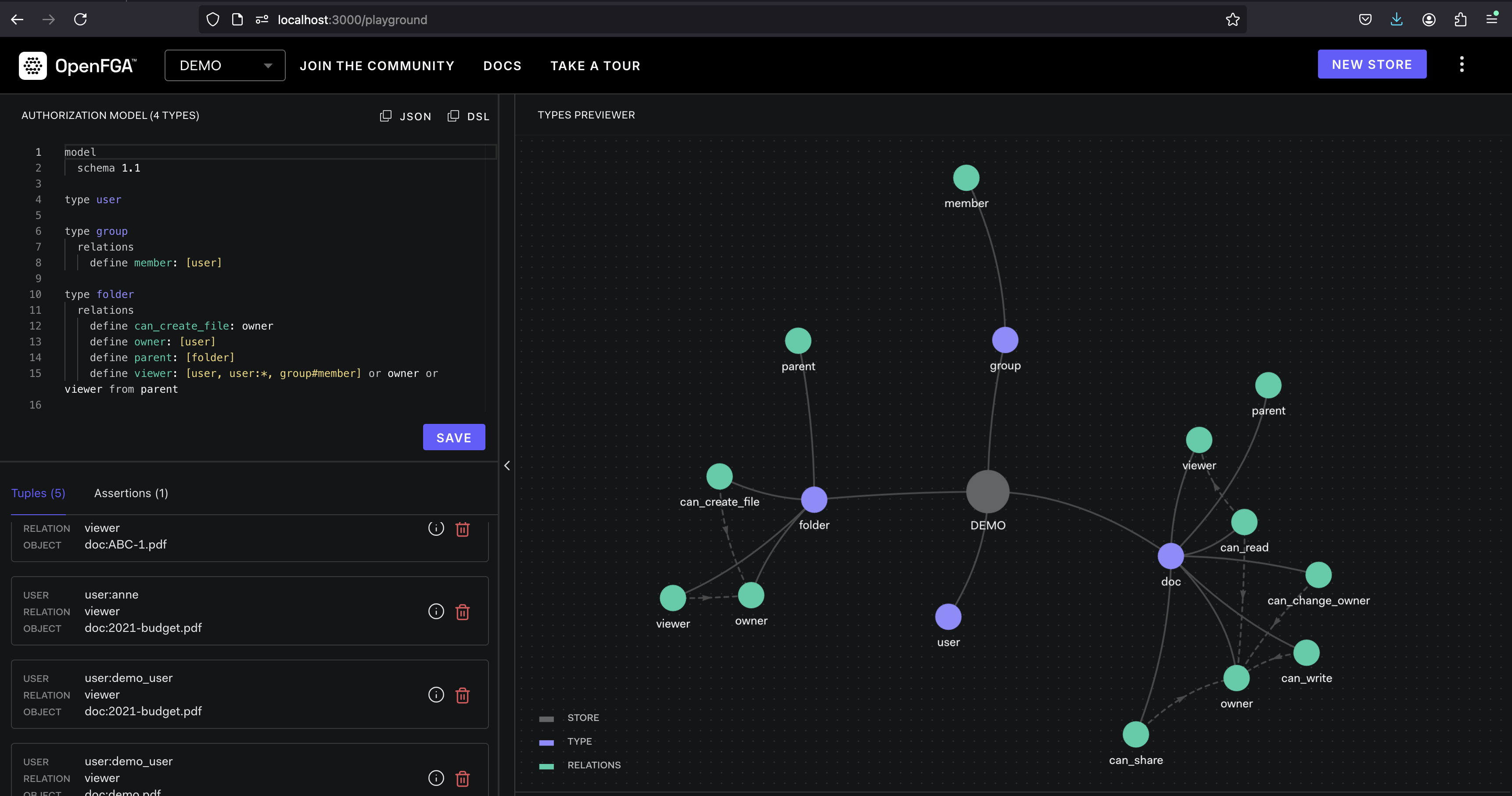This screenshot has height=796, width=1512.
Task: Click the DOCS menu item
Action: tap(502, 65)
